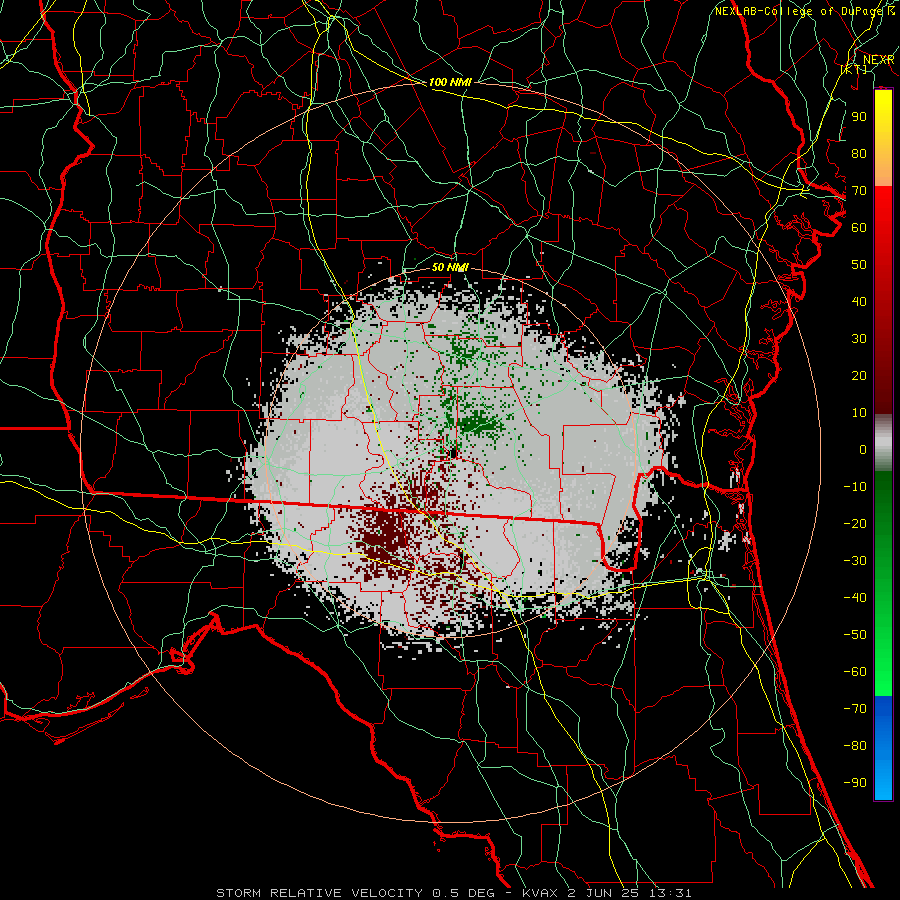This screenshot has height=900, width=900.
Task: Click the '30' value on velocity scale
Action: pos(859,339)
